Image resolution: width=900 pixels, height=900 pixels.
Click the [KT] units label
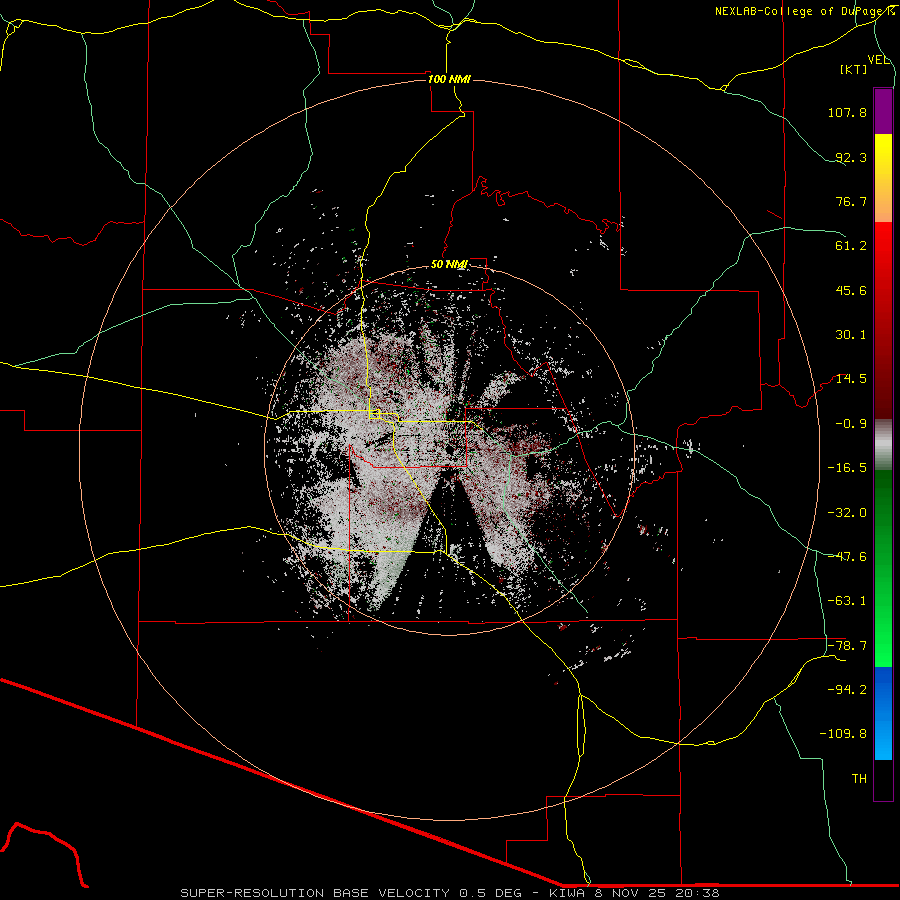[853, 69]
